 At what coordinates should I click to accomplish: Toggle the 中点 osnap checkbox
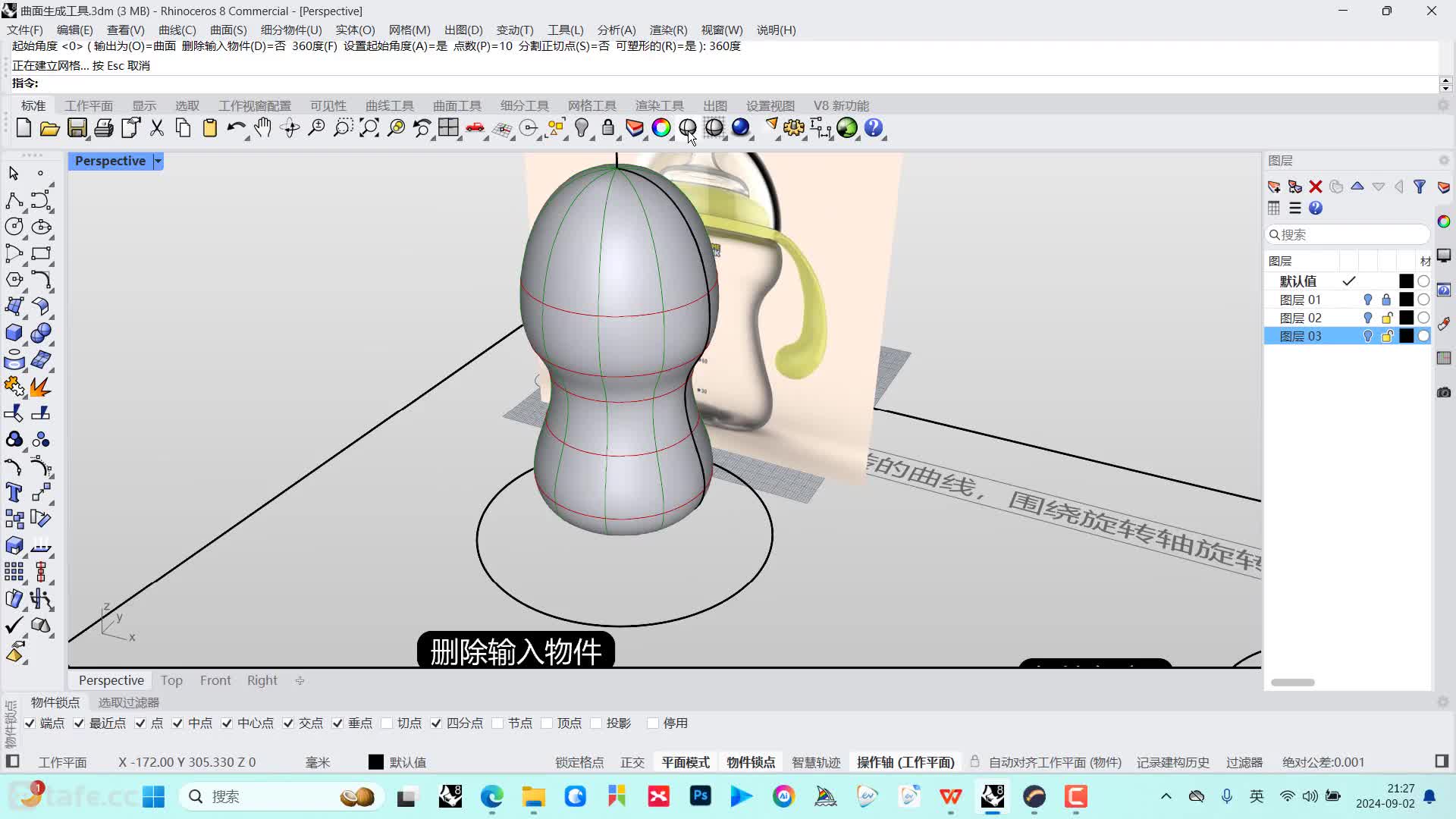177,723
